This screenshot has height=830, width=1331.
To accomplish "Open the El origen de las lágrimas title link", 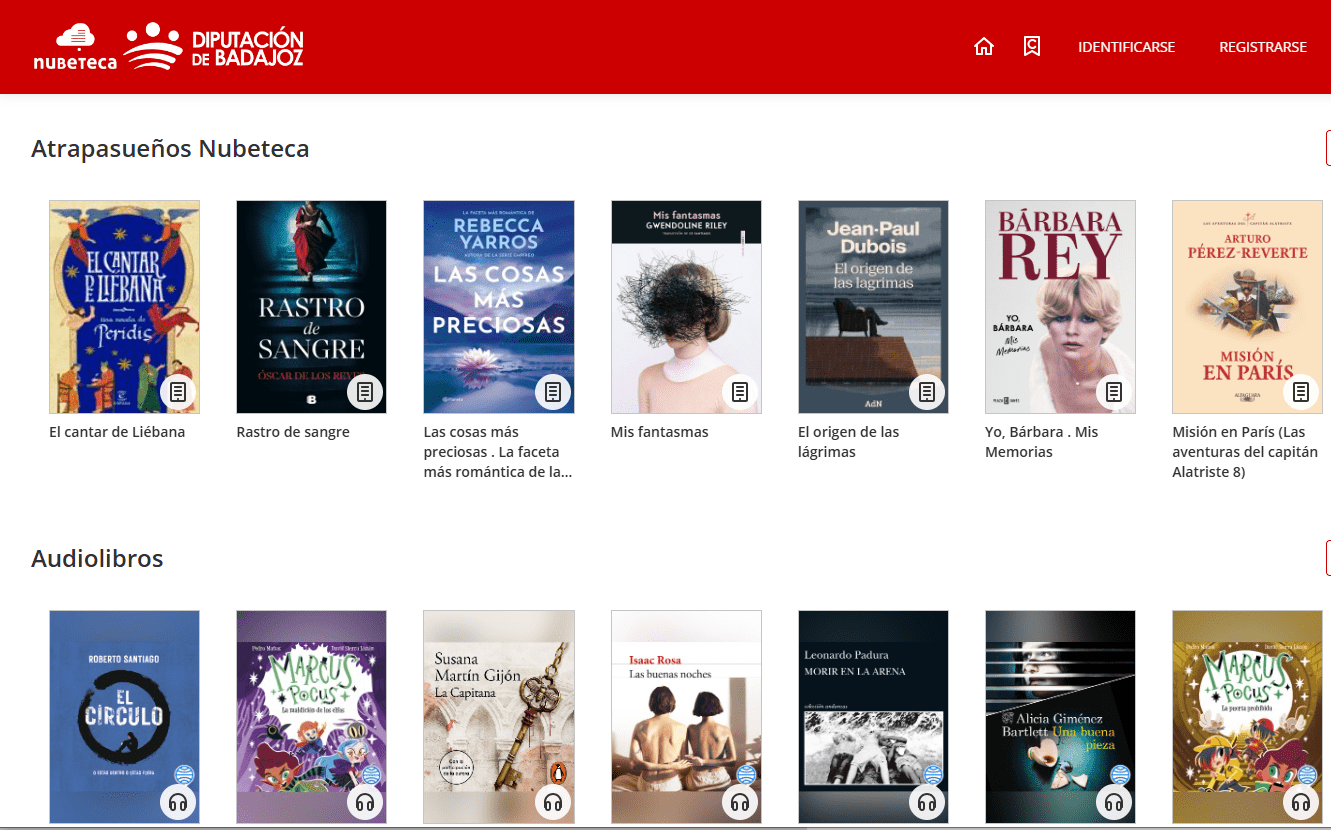I will pyautogui.click(x=848, y=442).
